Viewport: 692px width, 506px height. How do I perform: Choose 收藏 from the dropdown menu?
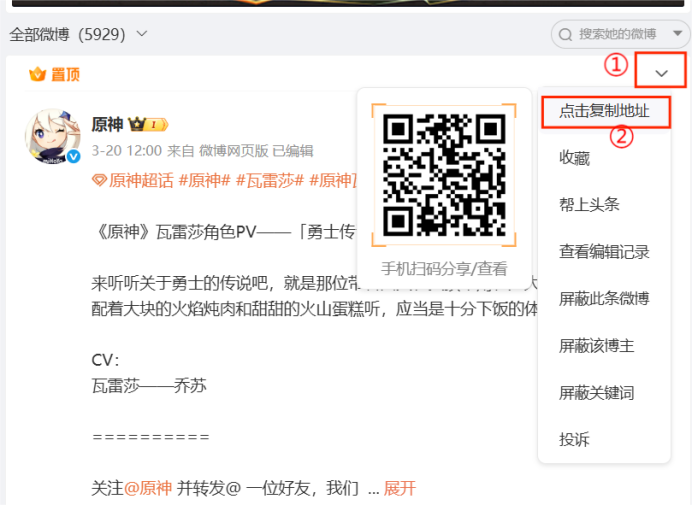pyautogui.click(x=574, y=157)
